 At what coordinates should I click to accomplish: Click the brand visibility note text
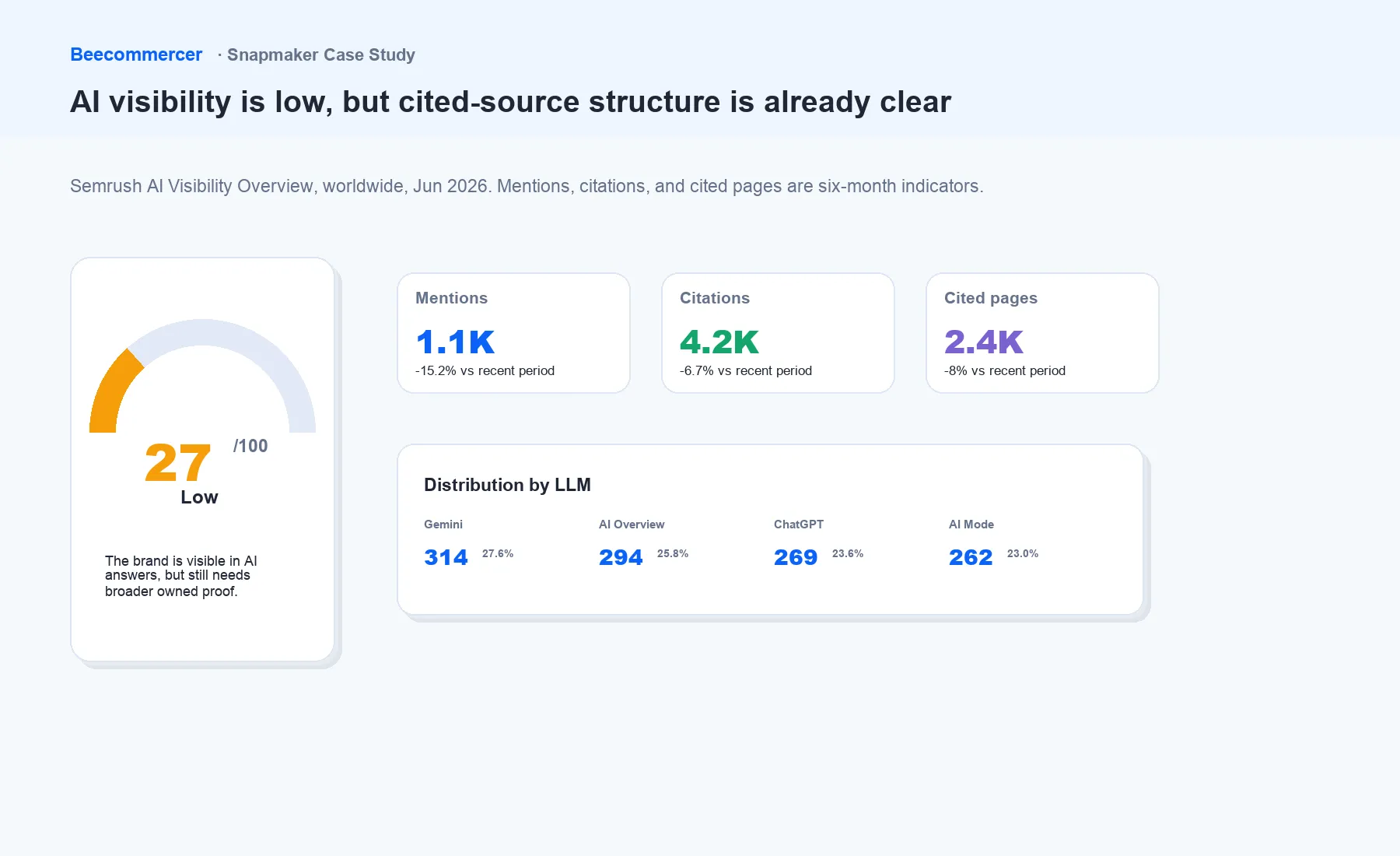tap(181, 576)
